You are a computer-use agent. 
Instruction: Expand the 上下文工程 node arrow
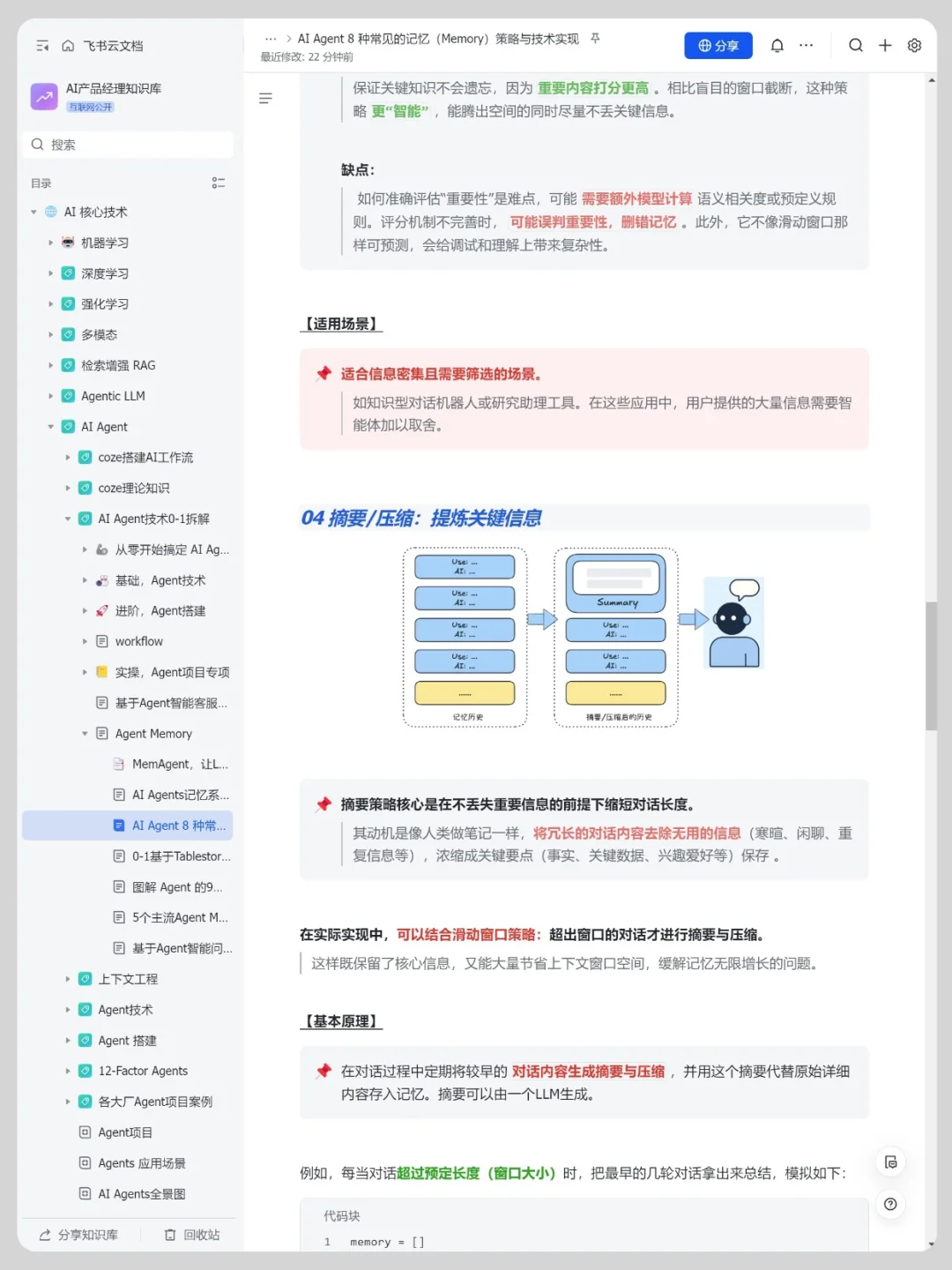click(x=67, y=979)
